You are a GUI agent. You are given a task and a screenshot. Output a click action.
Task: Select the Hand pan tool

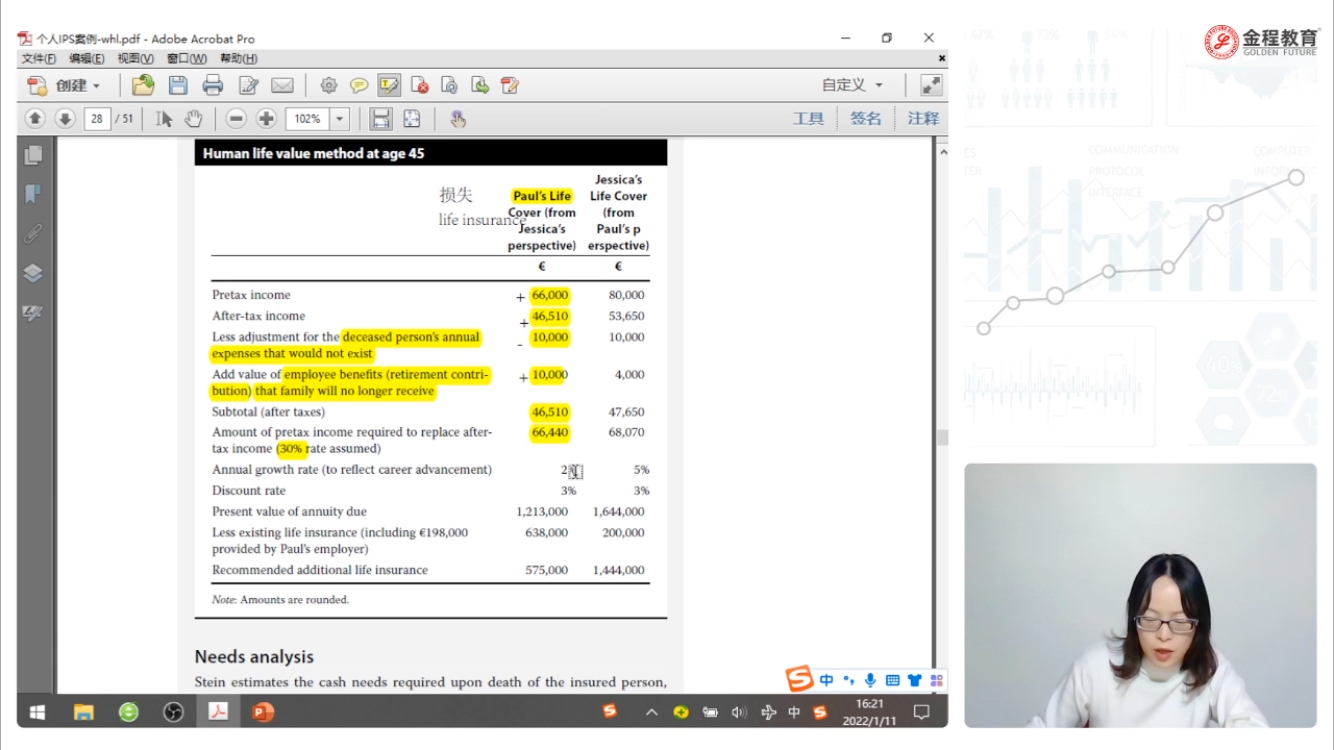193,119
